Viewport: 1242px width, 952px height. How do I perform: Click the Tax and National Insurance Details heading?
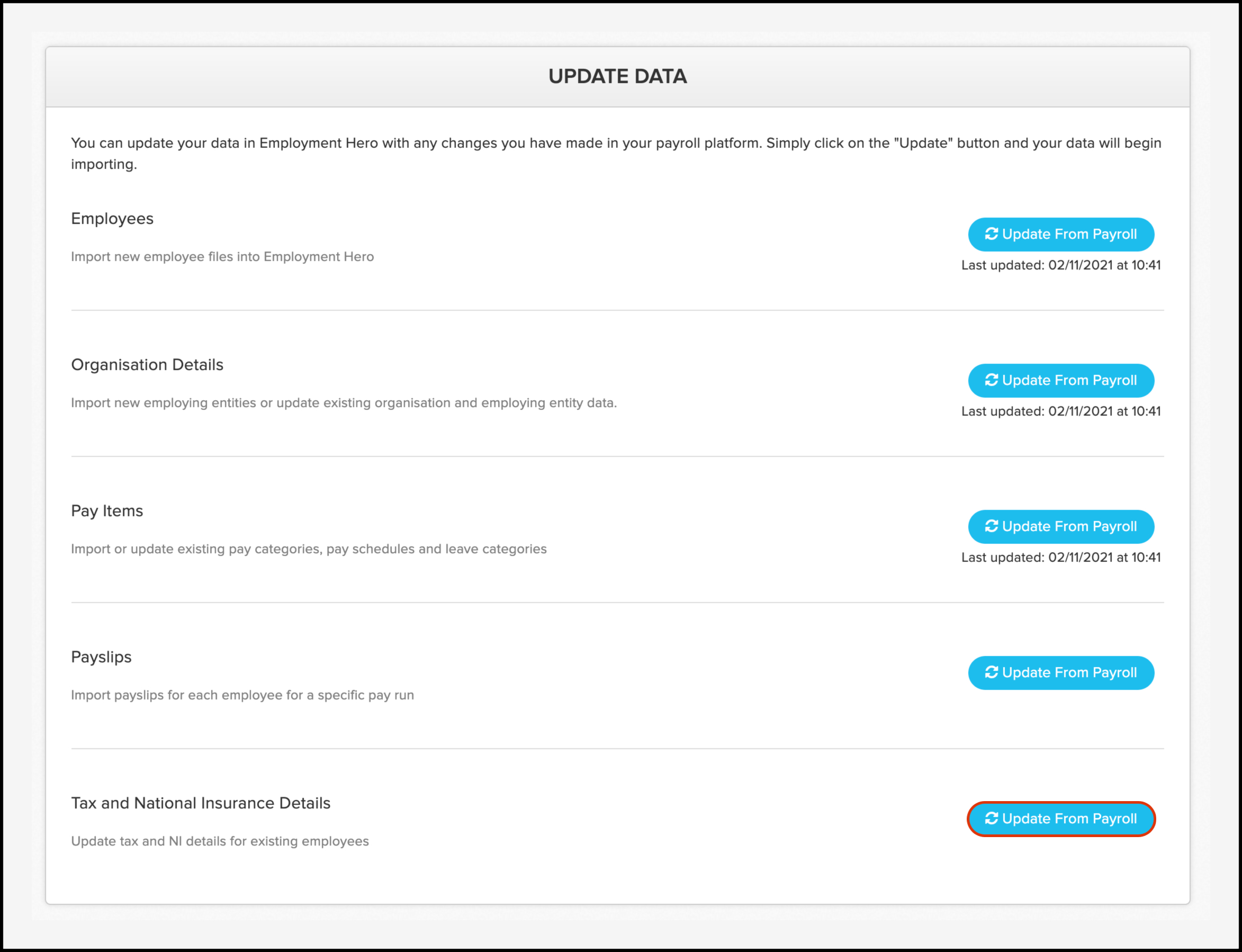point(201,804)
